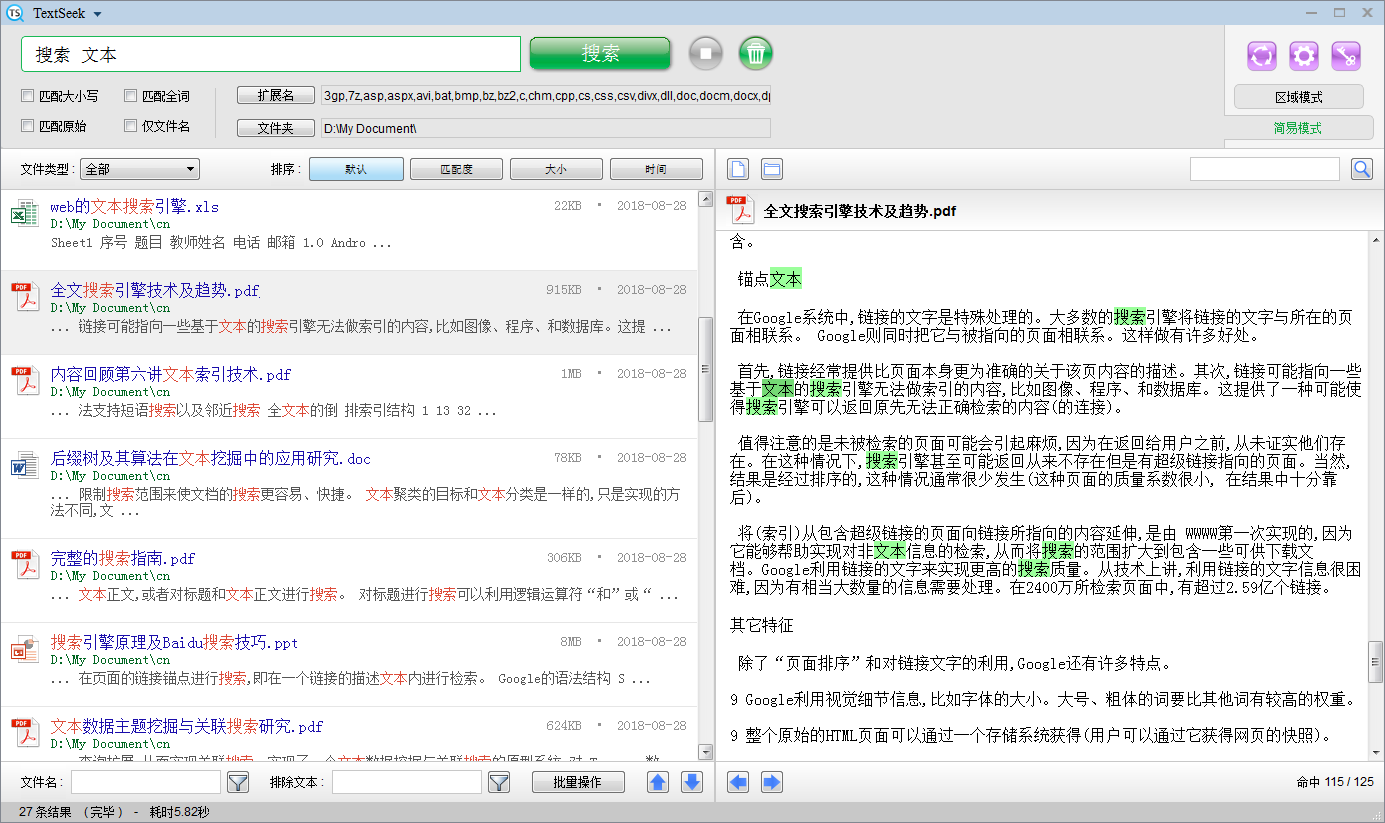Image resolution: width=1385 pixels, height=823 pixels.
Task: Open folder icon in preview toolbar
Action: coord(772,169)
